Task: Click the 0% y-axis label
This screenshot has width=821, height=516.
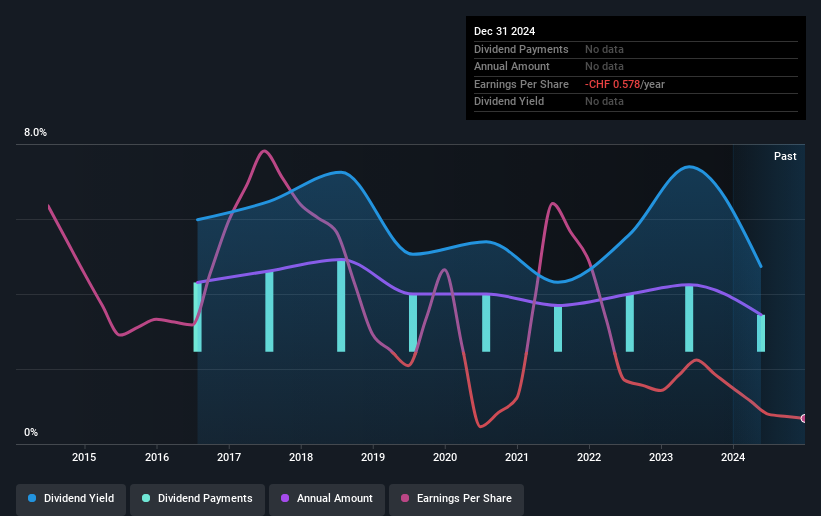Action: 31,433
